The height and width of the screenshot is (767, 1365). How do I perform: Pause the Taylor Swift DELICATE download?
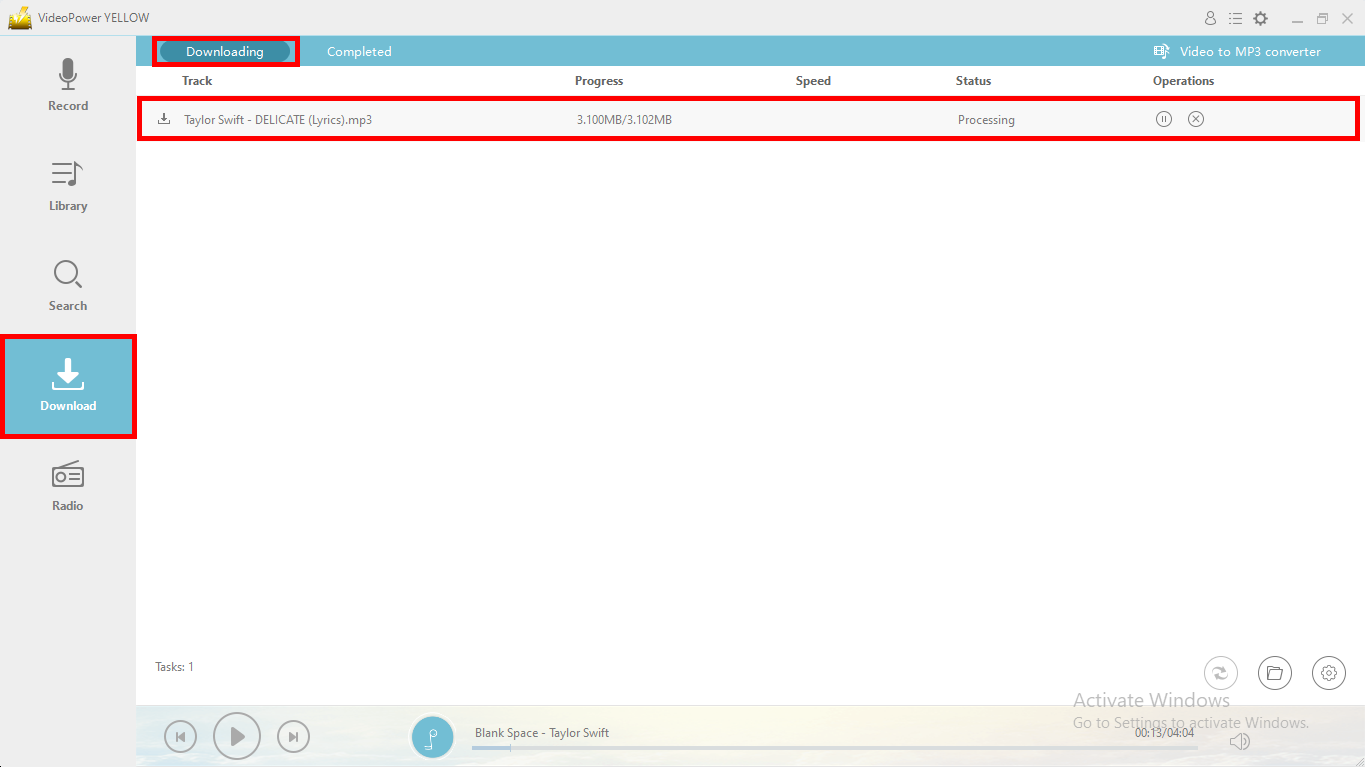click(x=1163, y=118)
